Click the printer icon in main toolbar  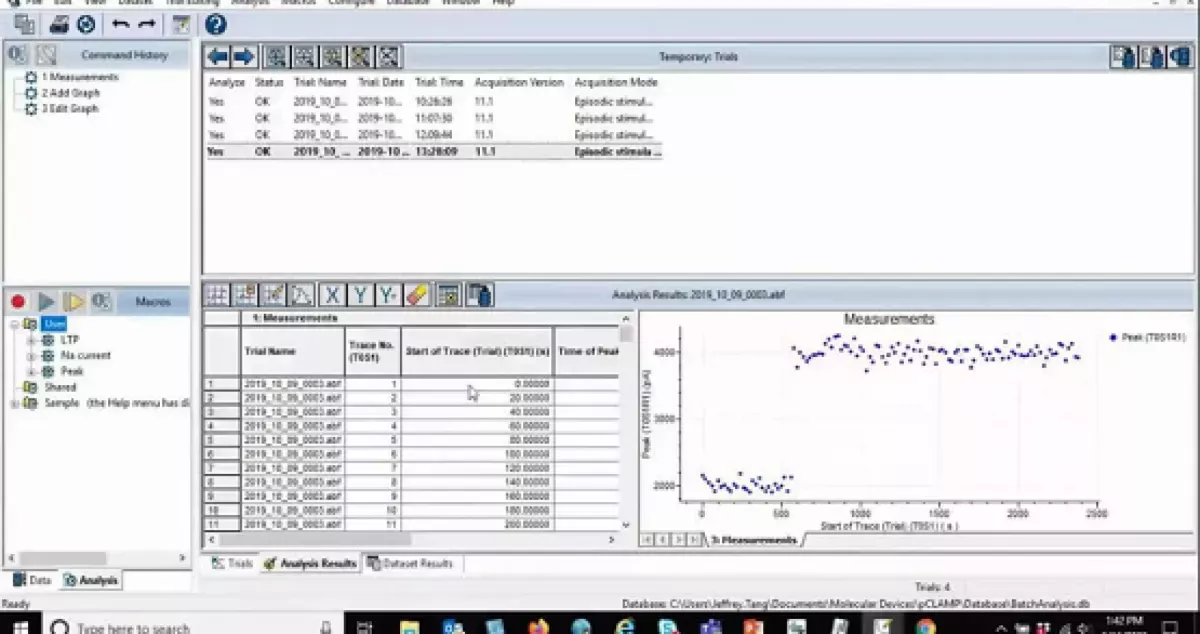point(60,25)
